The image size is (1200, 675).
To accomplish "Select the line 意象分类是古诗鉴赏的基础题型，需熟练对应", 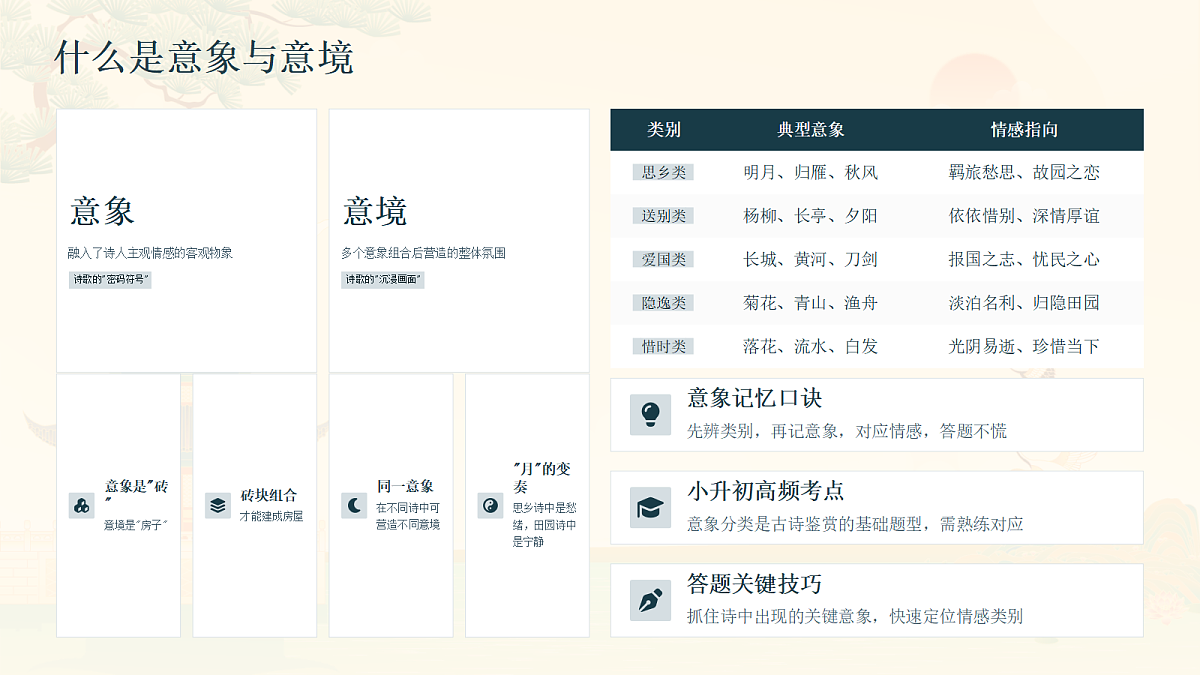I will pos(855,524).
